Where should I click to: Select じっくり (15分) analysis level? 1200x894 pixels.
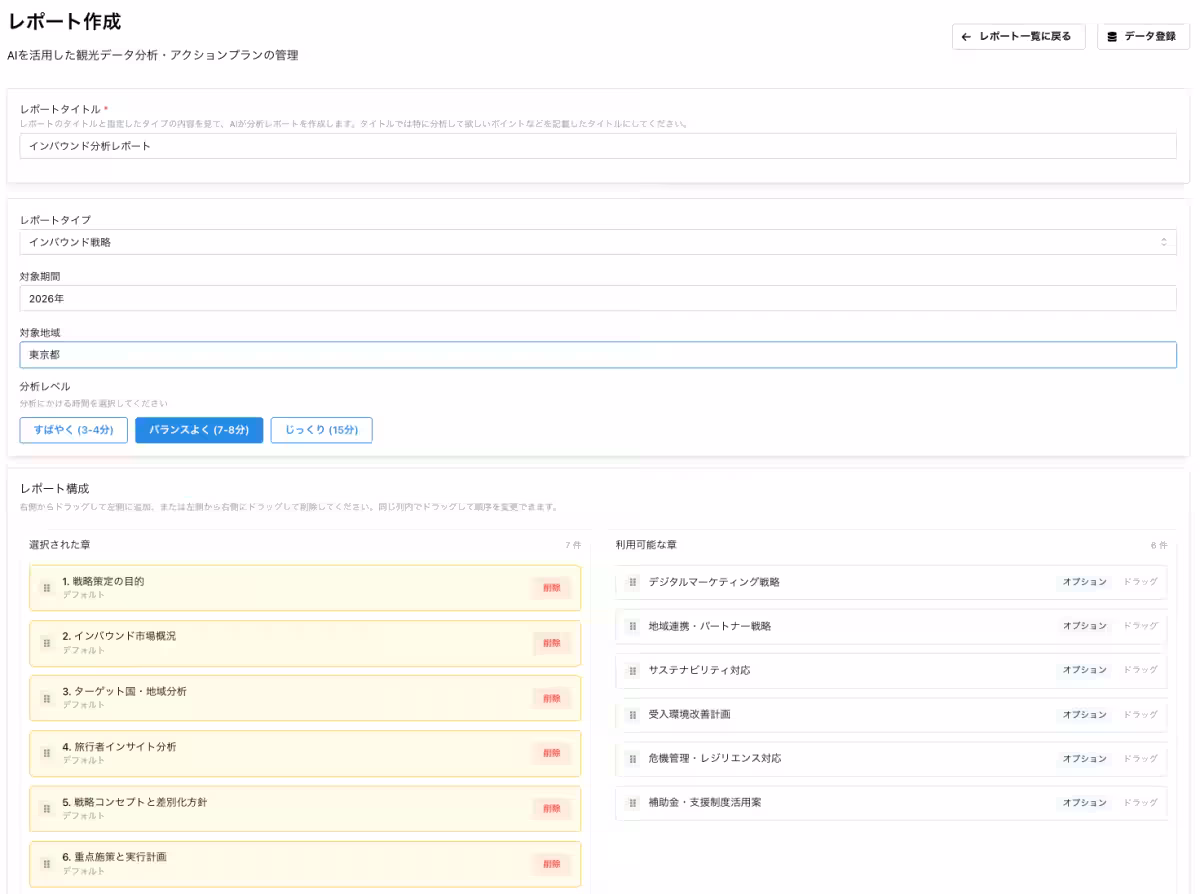pyautogui.click(x=321, y=430)
